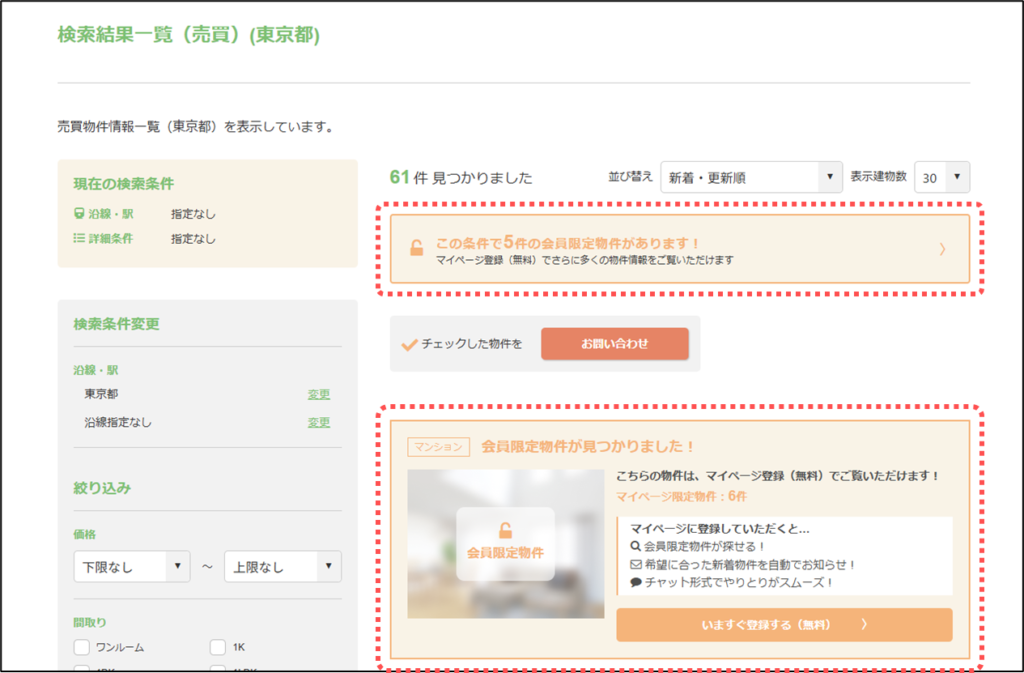Expand the 上限なし maximum price dropdown
The width and height of the screenshot is (1024, 673).
click(x=282, y=566)
